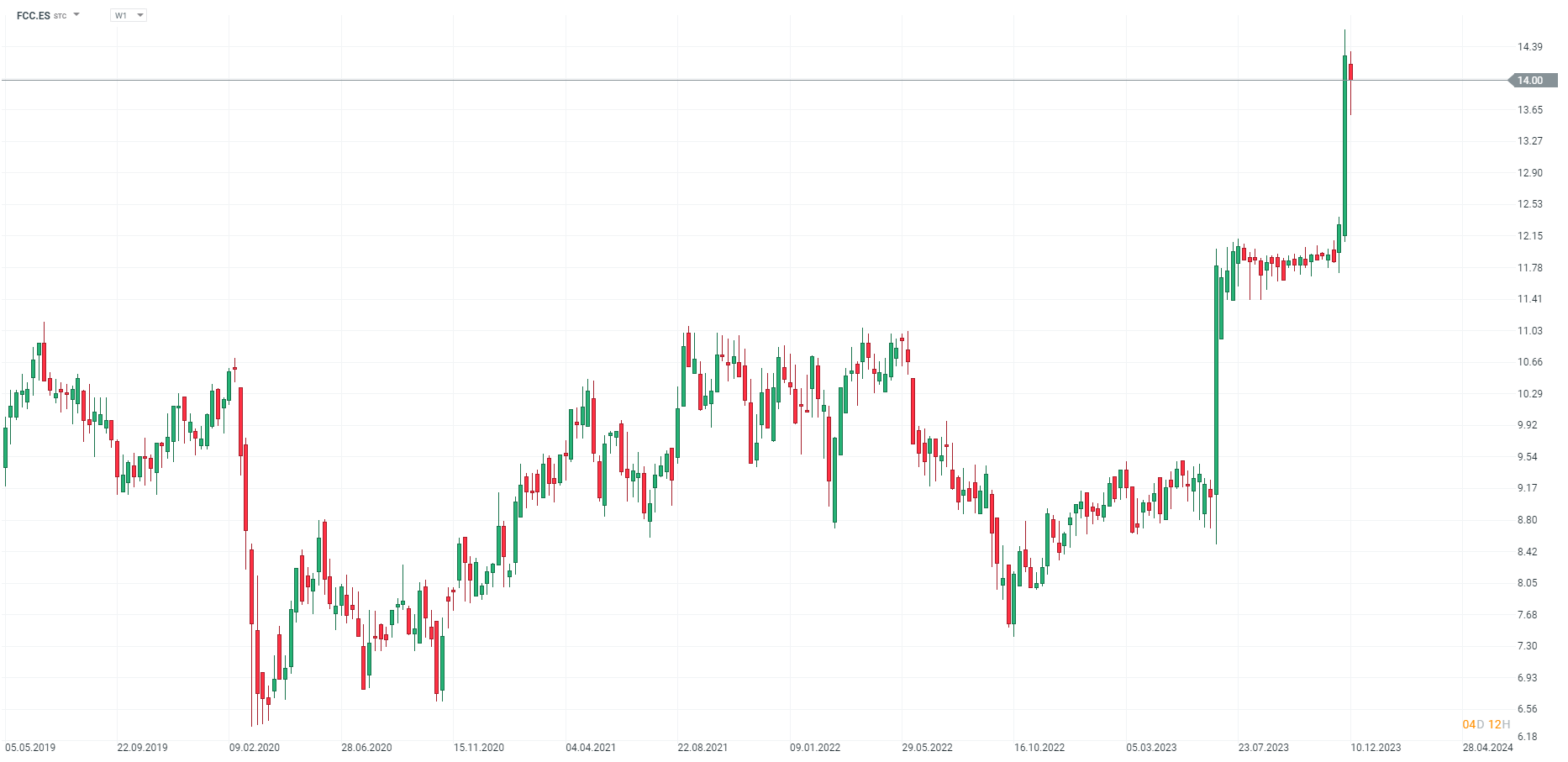Click the 04D 12H candle countdown timer

(x=1486, y=724)
